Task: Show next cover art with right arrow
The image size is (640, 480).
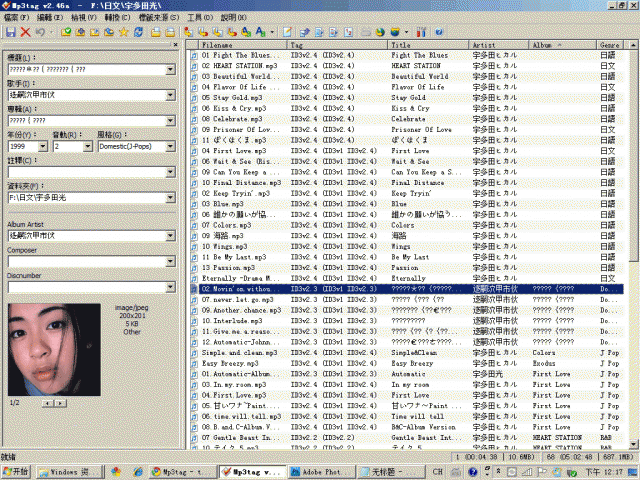Action: coord(60,403)
